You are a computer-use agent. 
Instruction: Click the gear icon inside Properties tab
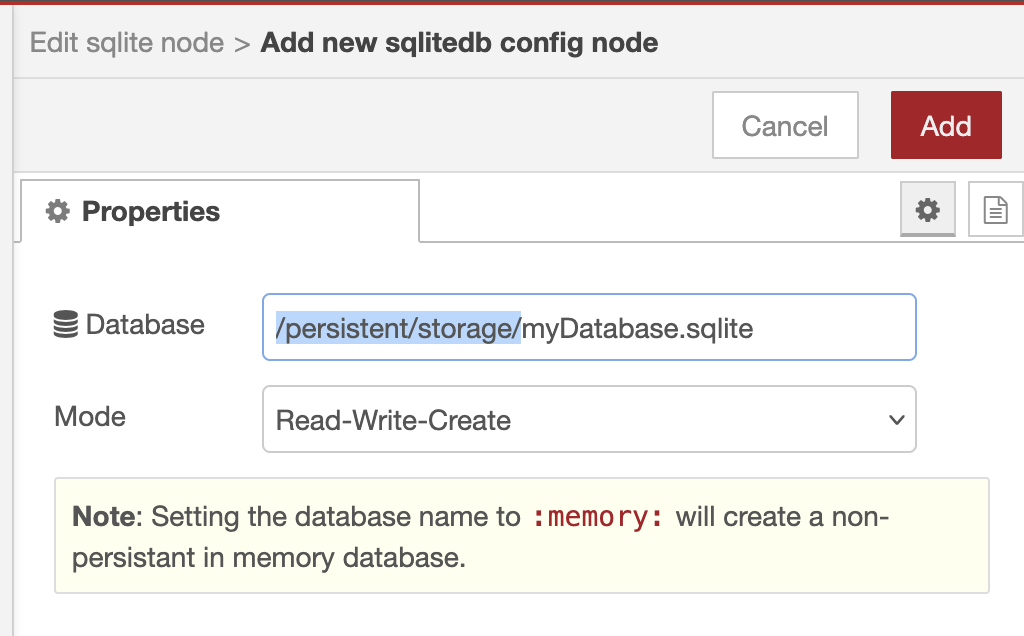coord(58,212)
